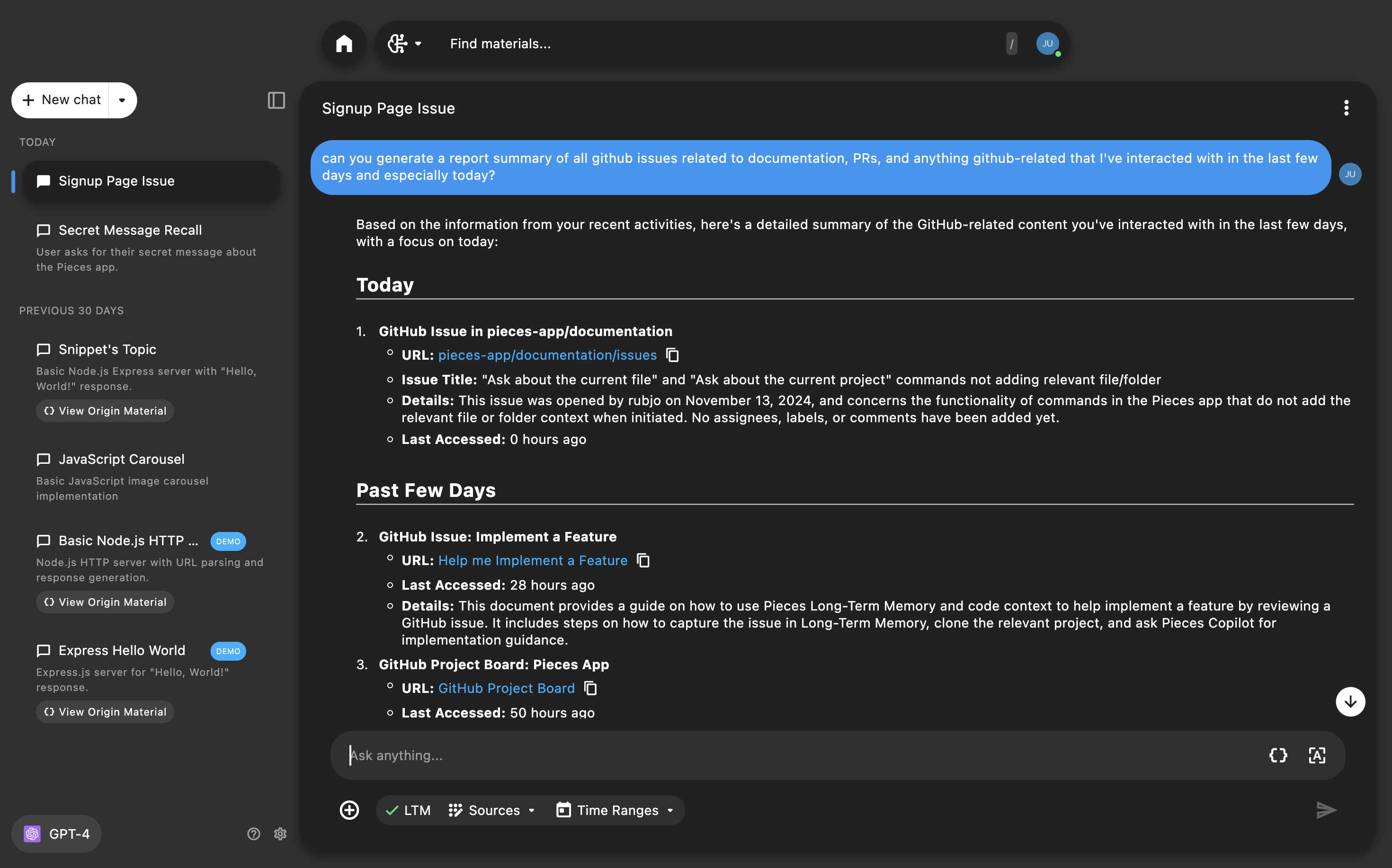Viewport: 1392px width, 868px height.
Task: Copy the Help me Implement a Feature URL
Action: (643, 560)
